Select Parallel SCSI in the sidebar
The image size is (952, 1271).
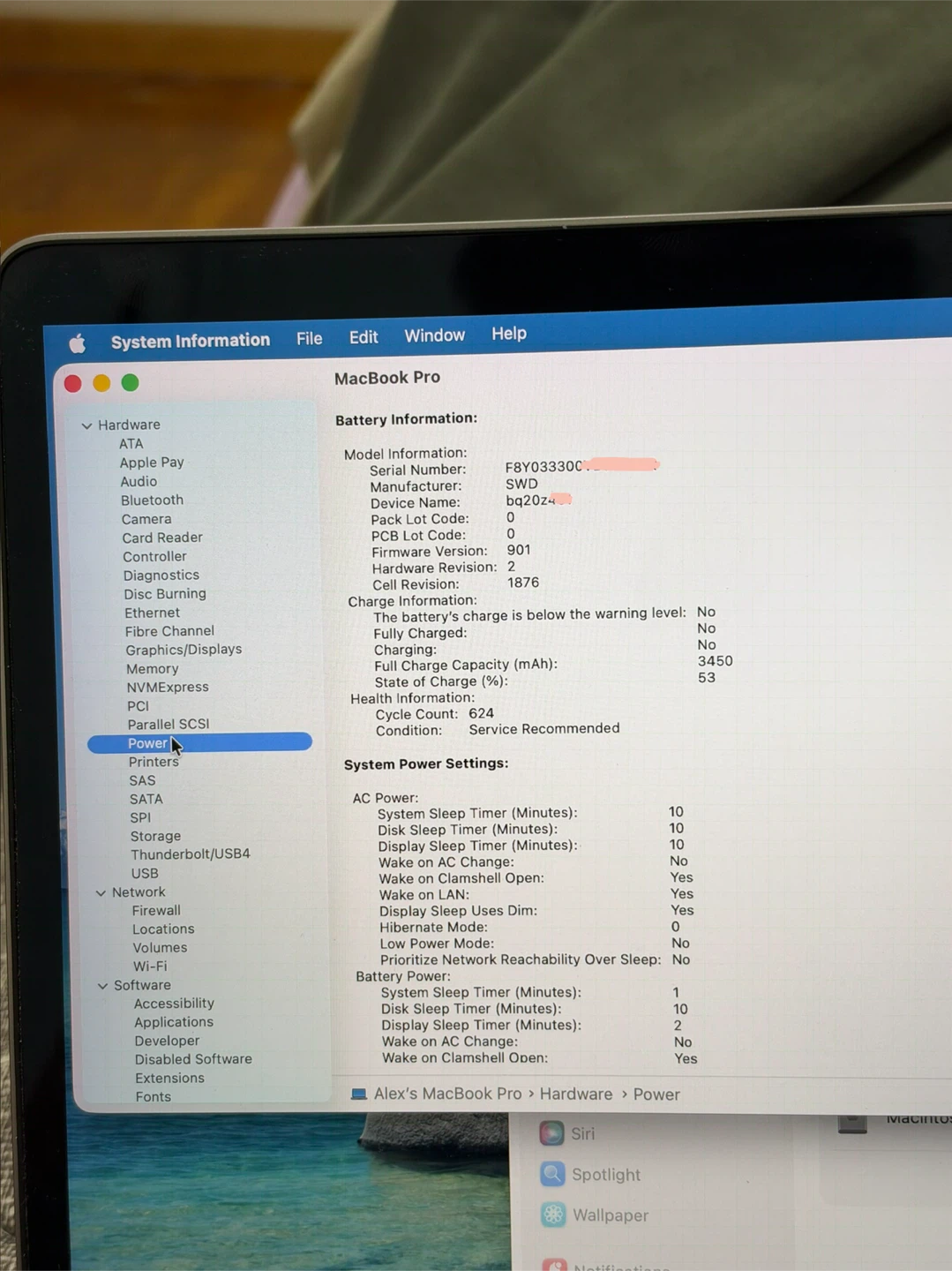click(x=169, y=725)
